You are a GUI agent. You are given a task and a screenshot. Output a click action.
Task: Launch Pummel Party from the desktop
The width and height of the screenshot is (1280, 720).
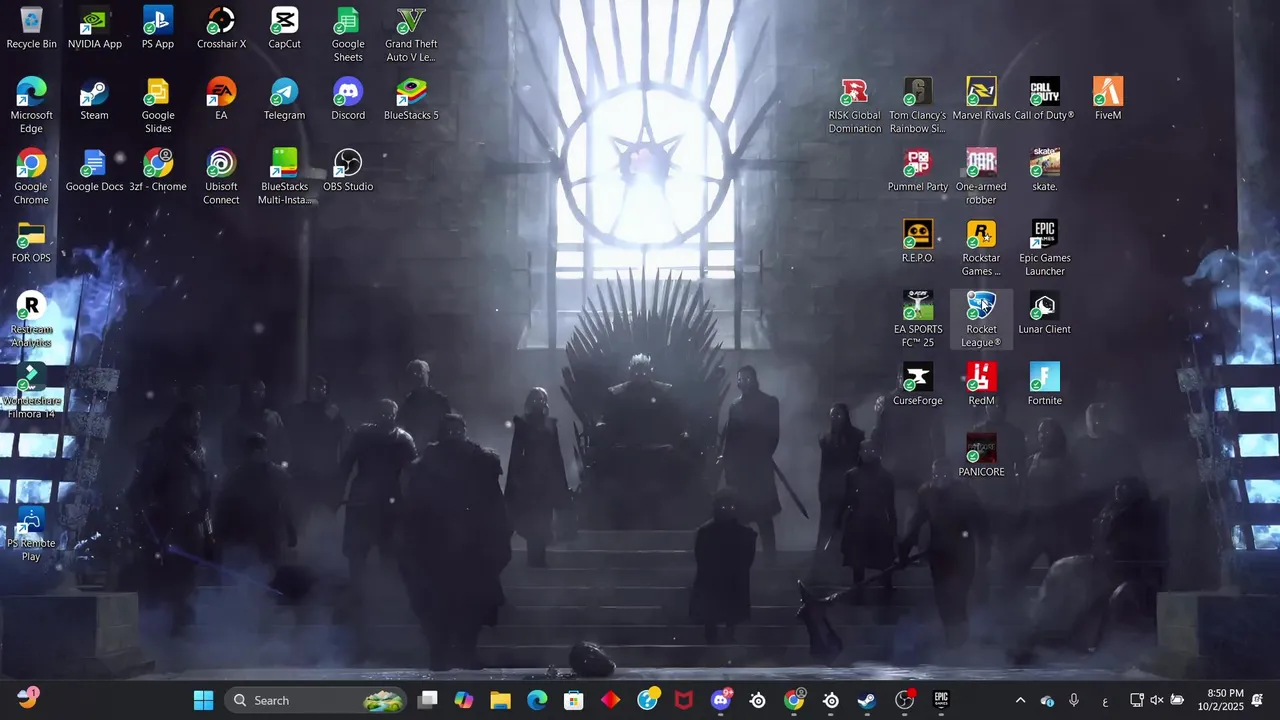click(917, 171)
